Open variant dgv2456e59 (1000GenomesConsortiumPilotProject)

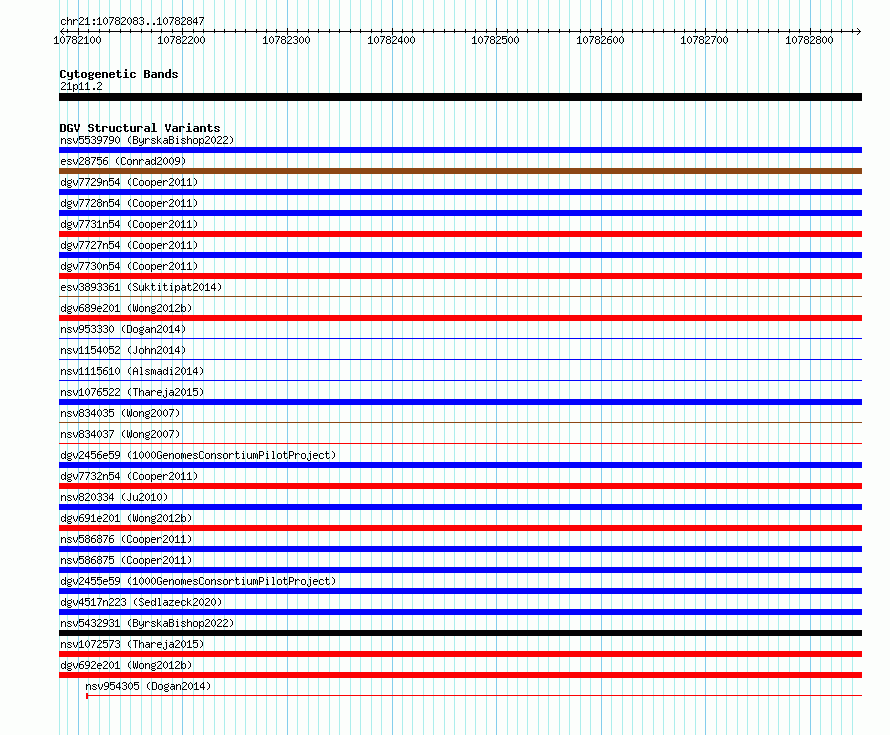[x=198, y=455]
